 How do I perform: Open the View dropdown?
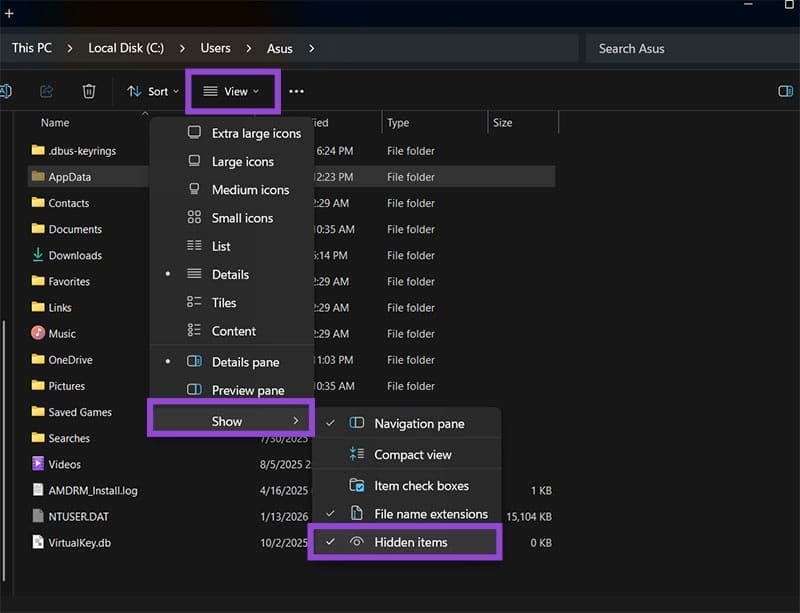231,91
